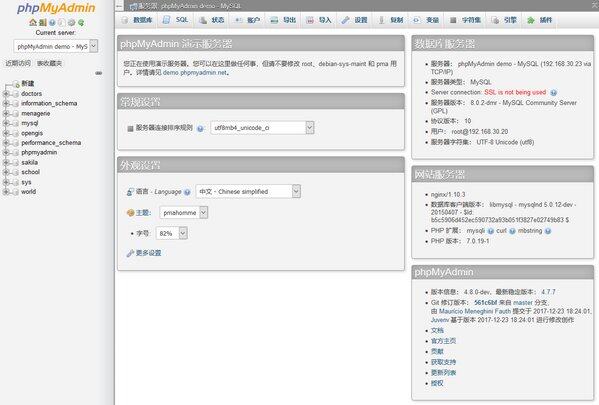The width and height of the screenshot is (599, 405).
Task: Expand the doctors database node
Action: point(6,94)
